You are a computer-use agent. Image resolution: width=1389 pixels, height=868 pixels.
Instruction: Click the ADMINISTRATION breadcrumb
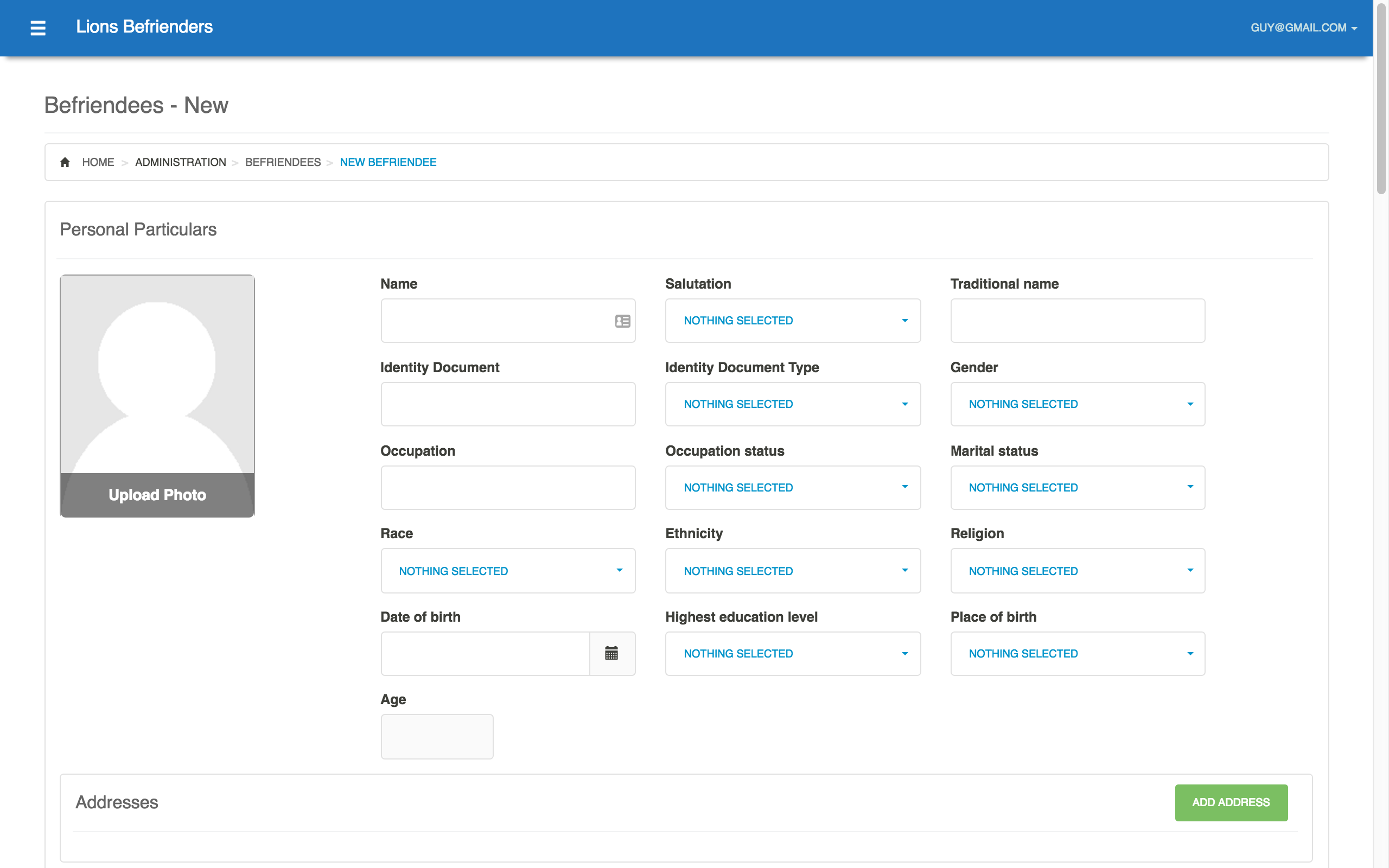(x=180, y=162)
